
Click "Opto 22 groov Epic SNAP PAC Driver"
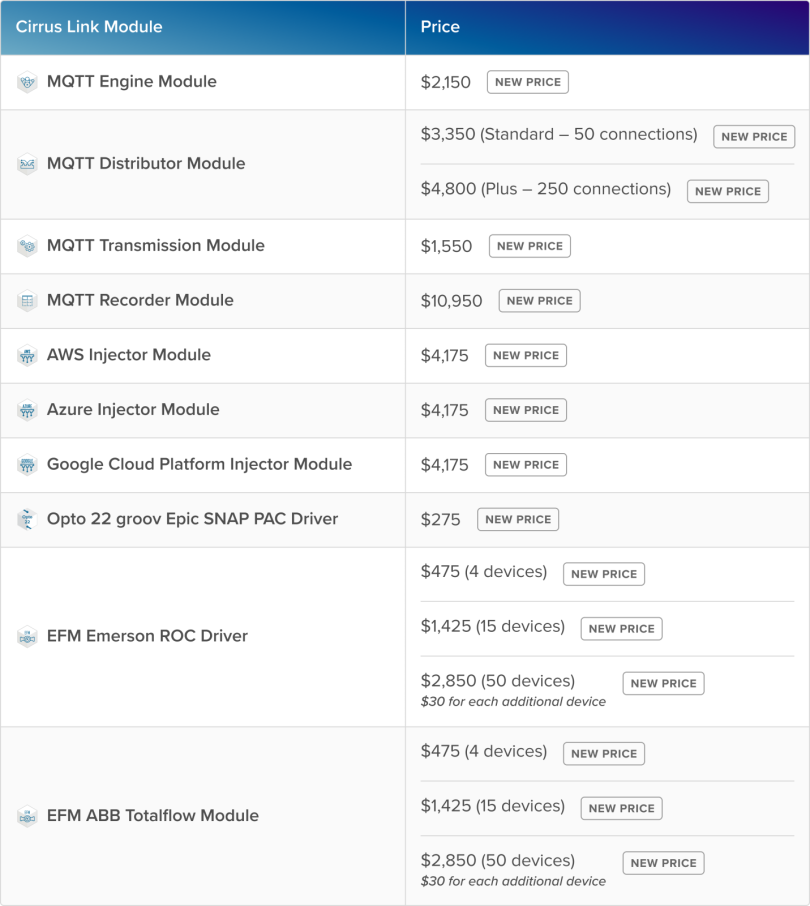point(192,519)
